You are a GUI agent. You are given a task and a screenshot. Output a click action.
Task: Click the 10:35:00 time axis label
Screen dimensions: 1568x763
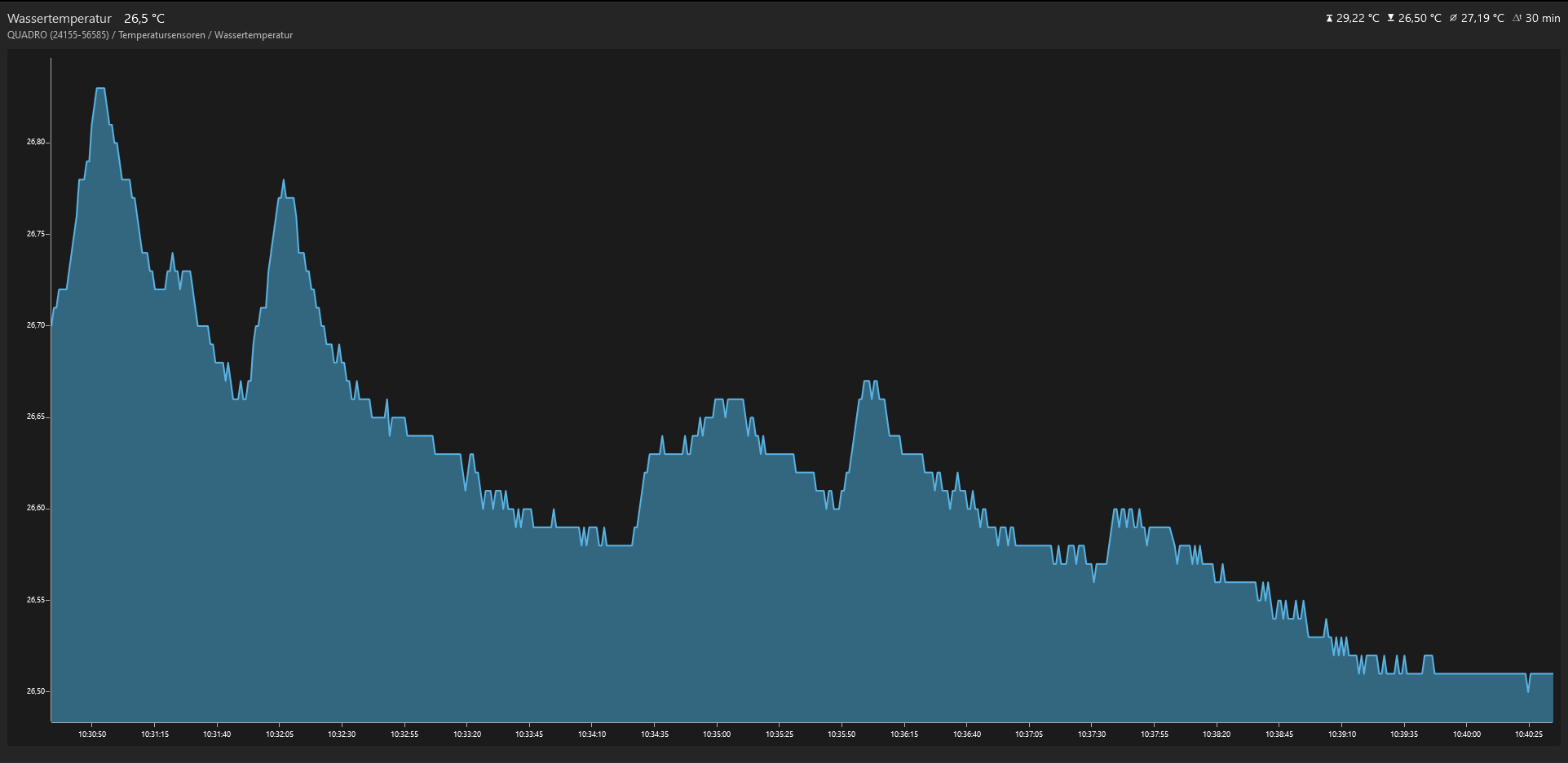(x=717, y=734)
